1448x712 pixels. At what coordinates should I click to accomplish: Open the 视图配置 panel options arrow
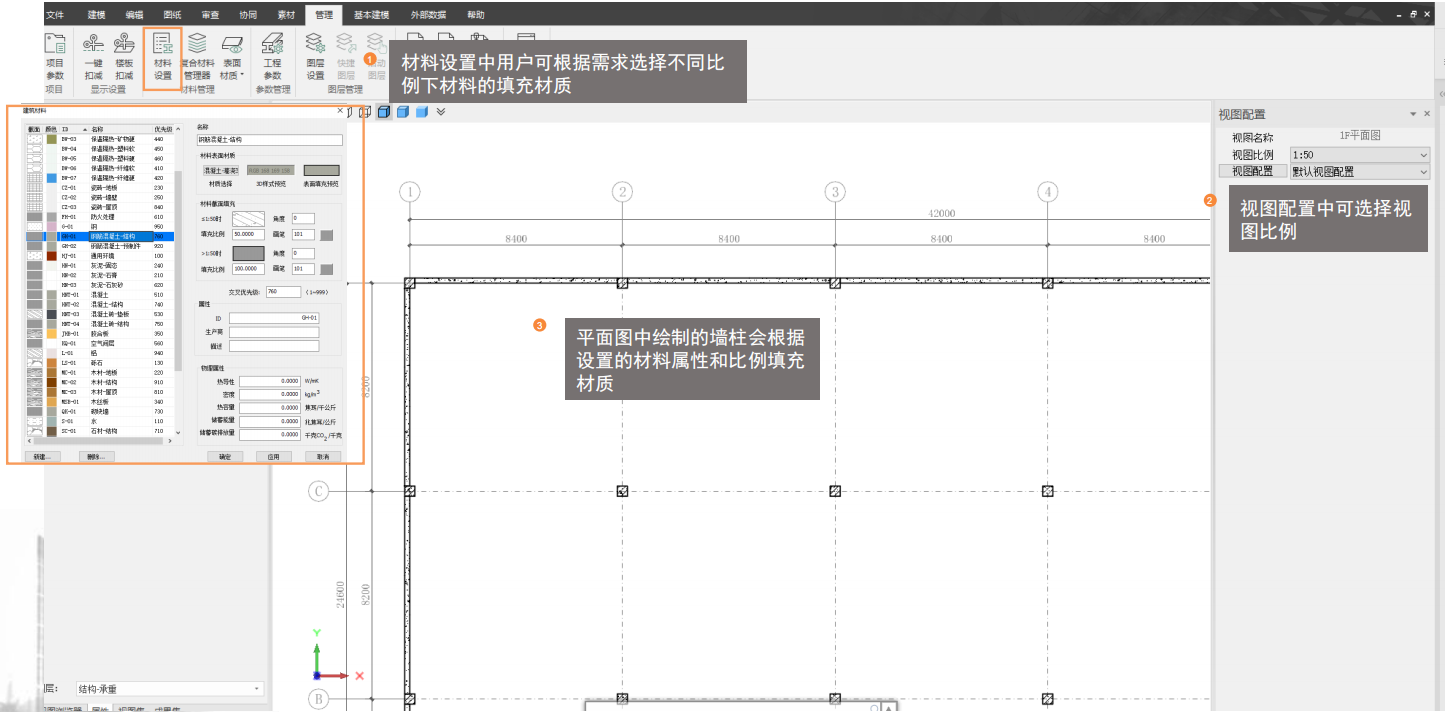pyautogui.click(x=1413, y=114)
